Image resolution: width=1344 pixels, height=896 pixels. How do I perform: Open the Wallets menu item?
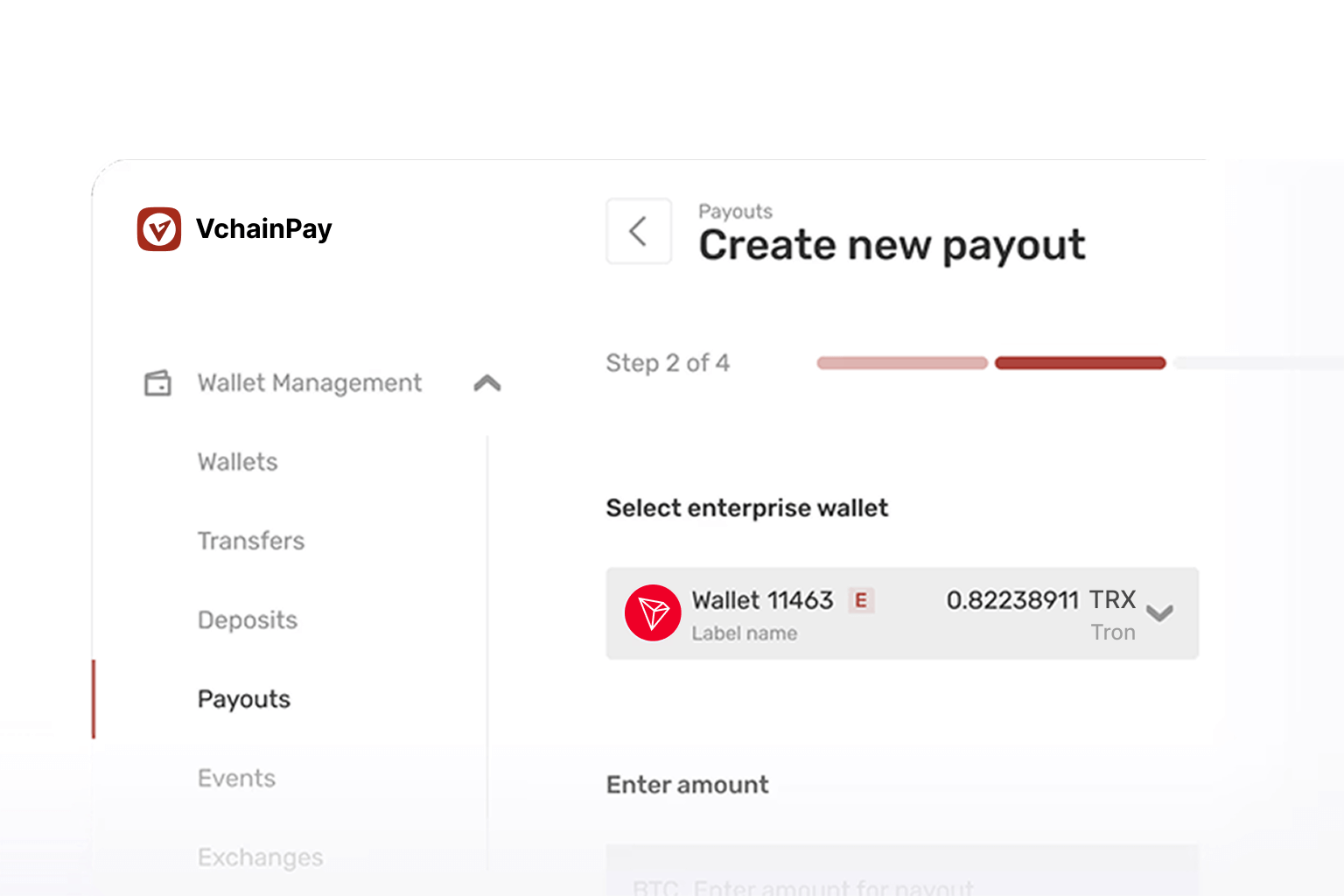(x=237, y=462)
